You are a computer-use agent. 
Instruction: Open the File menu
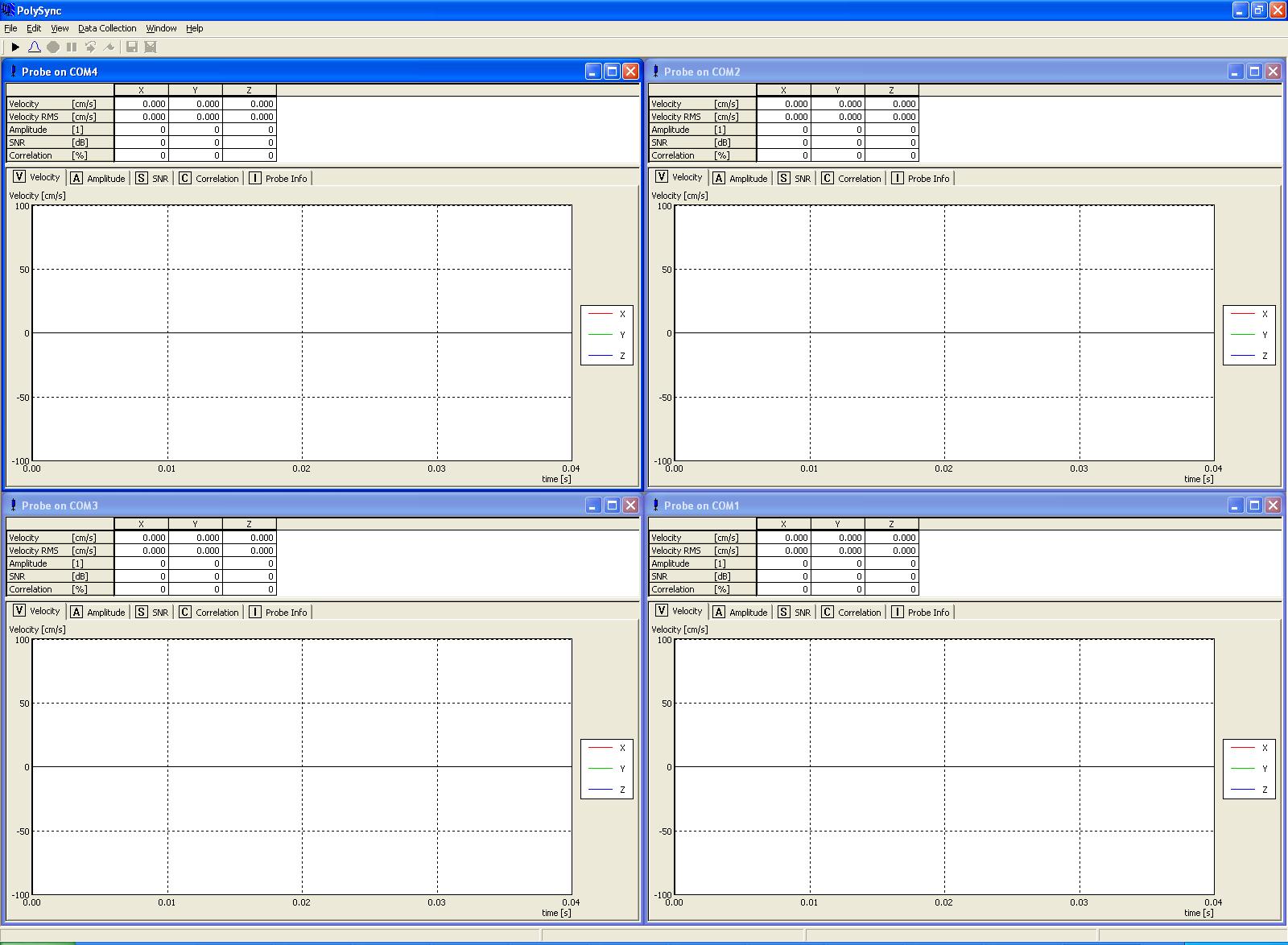(10, 28)
